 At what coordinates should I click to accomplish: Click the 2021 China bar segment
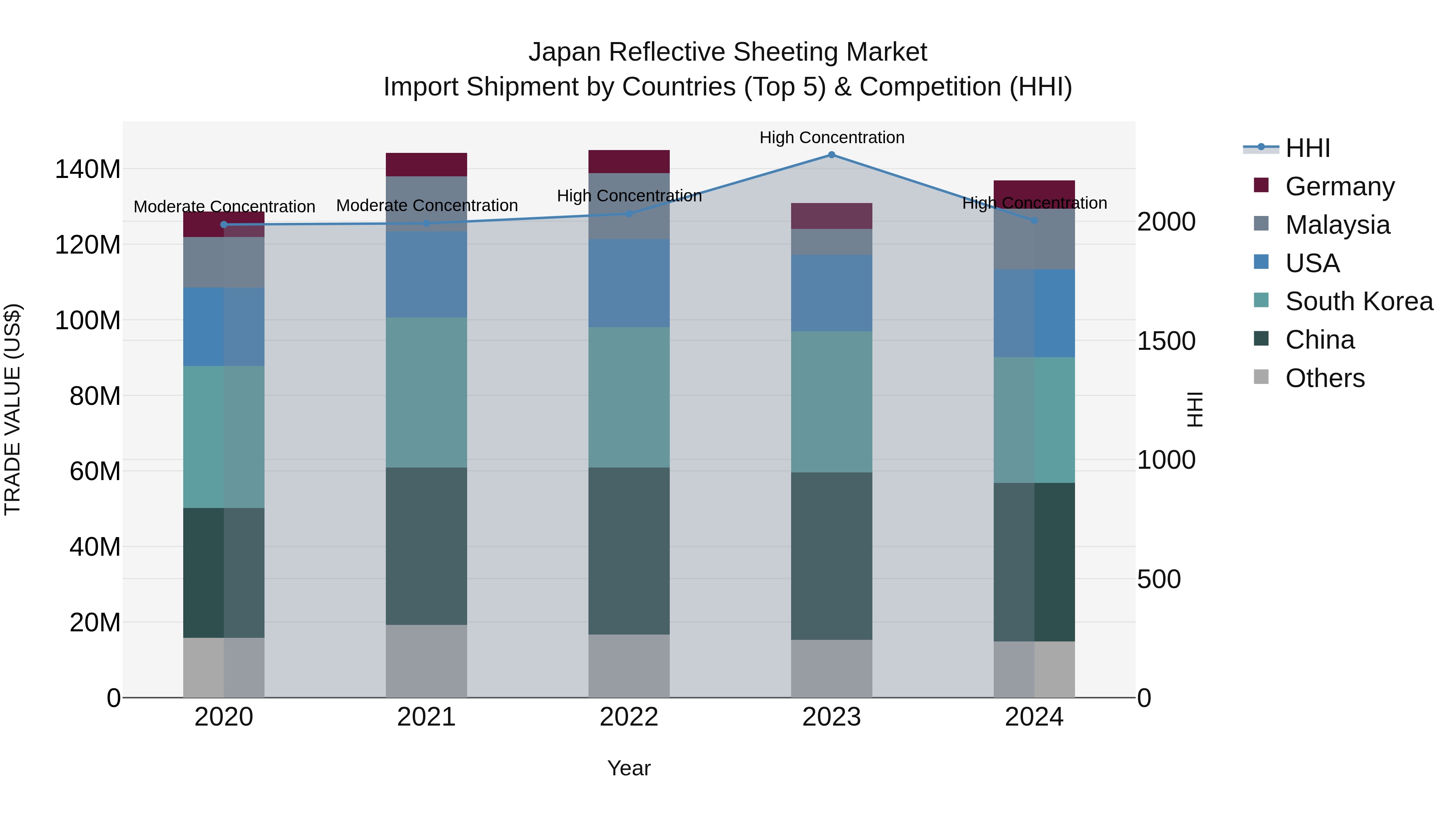coord(427,546)
